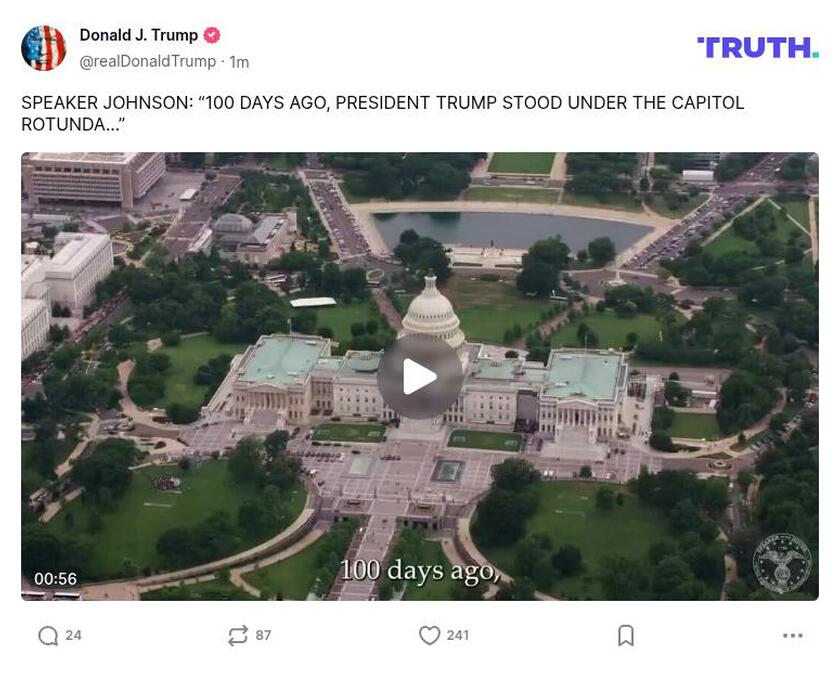The image size is (840, 674).
Task: Click Donald J. Trump's profile avatar
Action: (x=44, y=44)
